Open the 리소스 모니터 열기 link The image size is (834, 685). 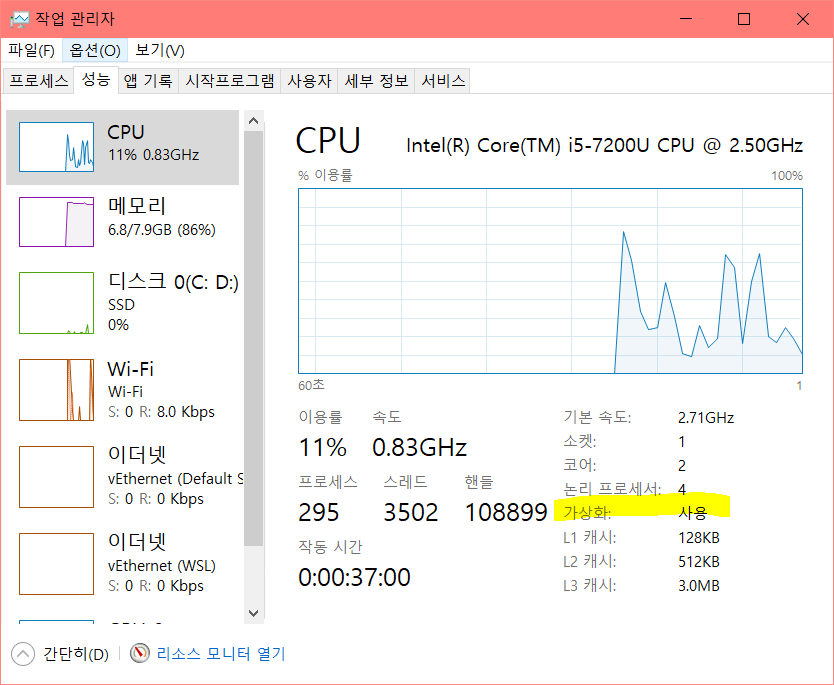[221, 654]
